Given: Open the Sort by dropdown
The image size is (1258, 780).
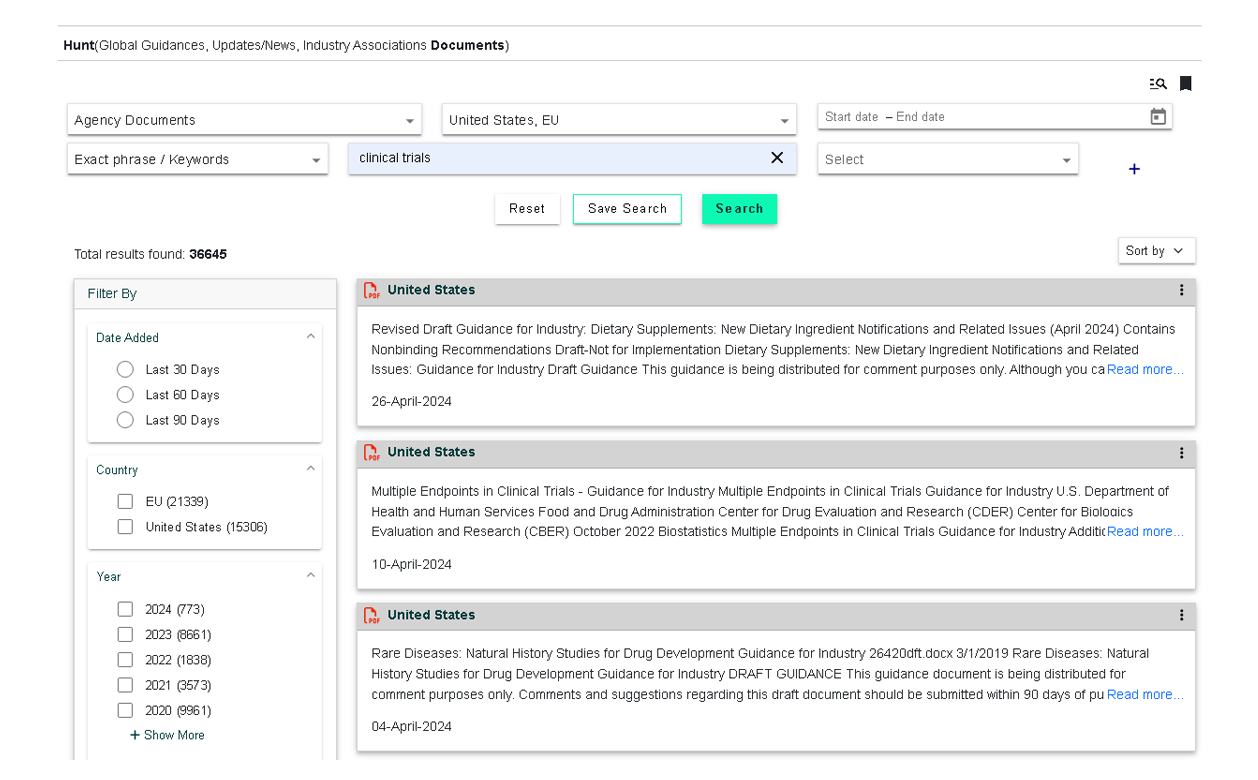Looking at the screenshot, I should coord(1155,251).
